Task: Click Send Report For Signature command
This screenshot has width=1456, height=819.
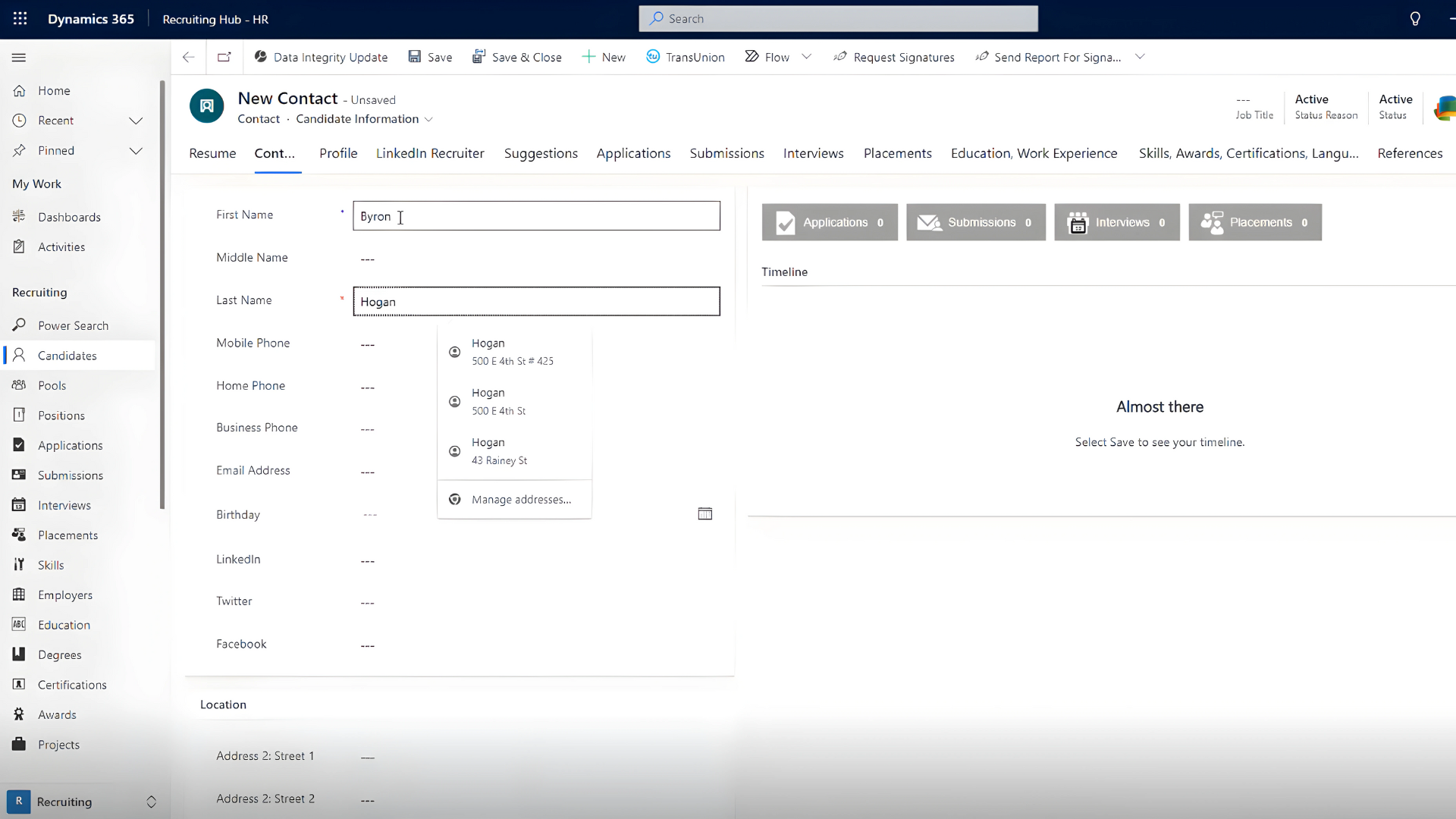Action: [1048, 57]
